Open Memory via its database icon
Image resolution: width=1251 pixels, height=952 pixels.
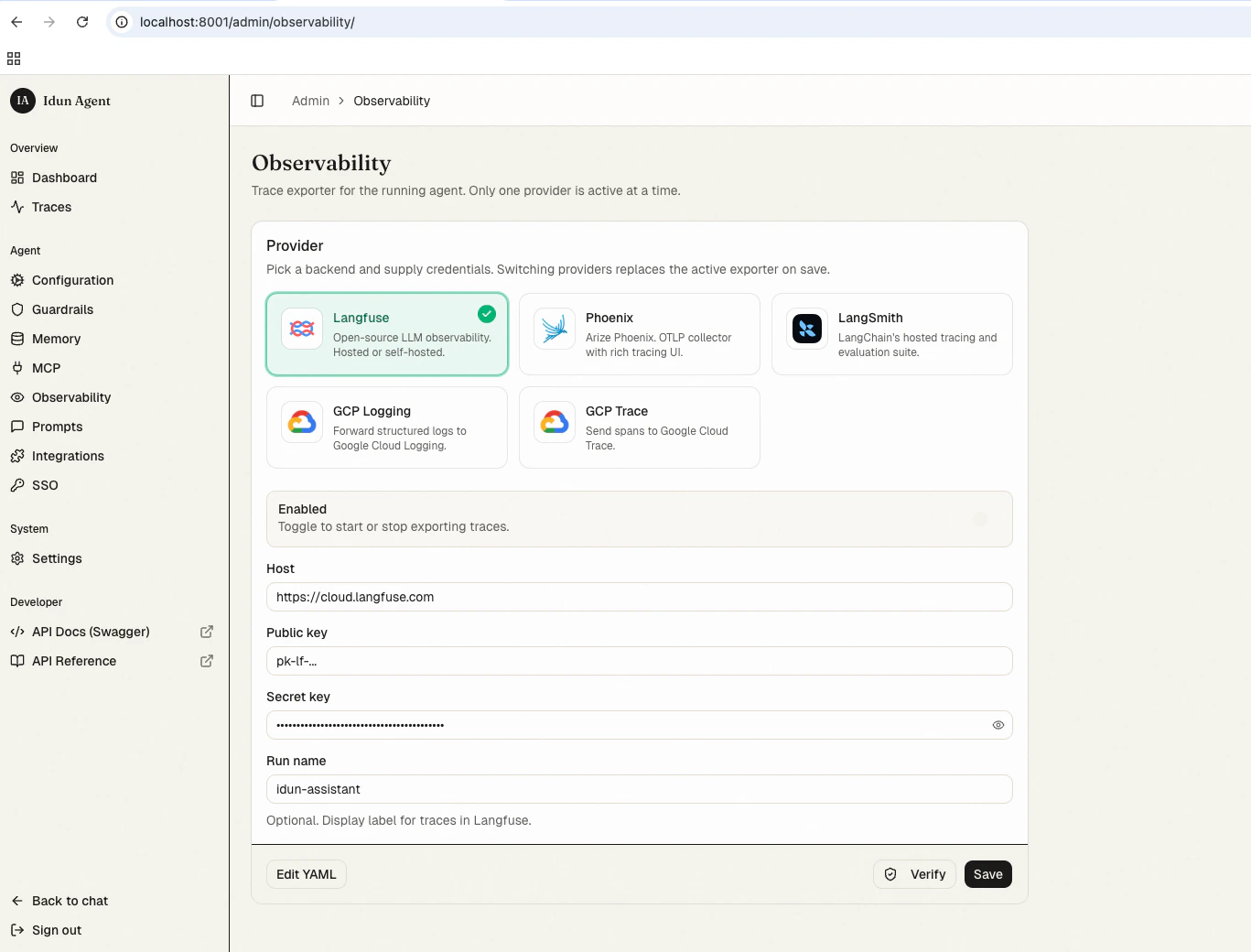(17, 339)
